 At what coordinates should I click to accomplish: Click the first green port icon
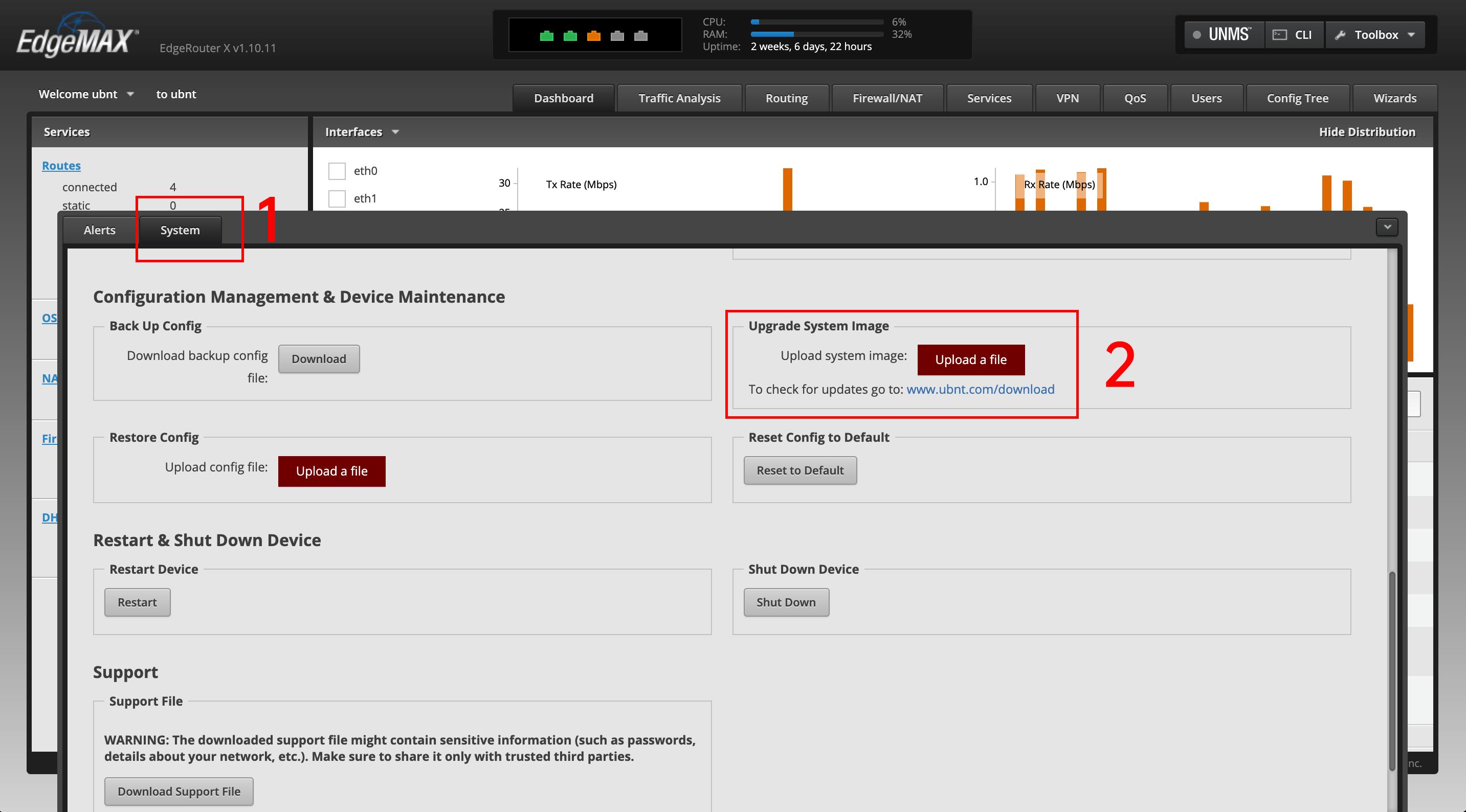pyautogui.click(x=546, y=36)
